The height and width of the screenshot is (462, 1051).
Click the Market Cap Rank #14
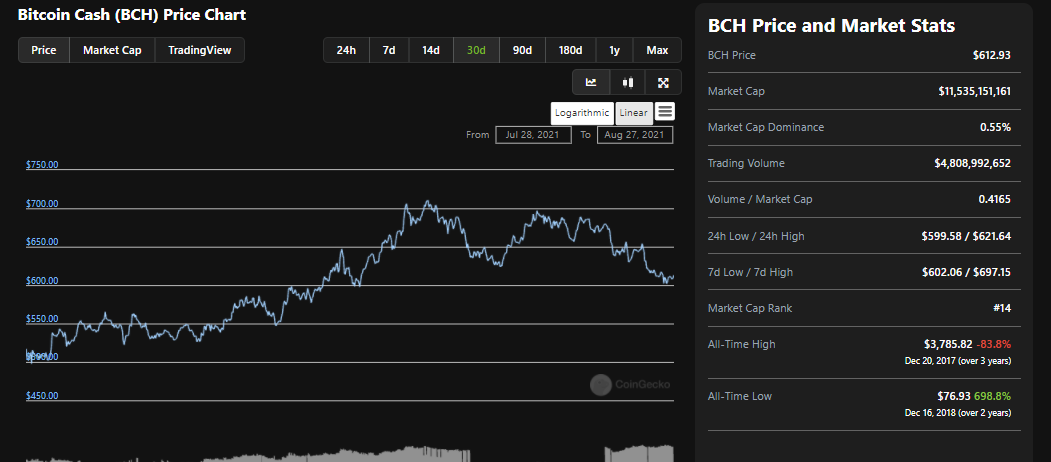point(1002,308)
